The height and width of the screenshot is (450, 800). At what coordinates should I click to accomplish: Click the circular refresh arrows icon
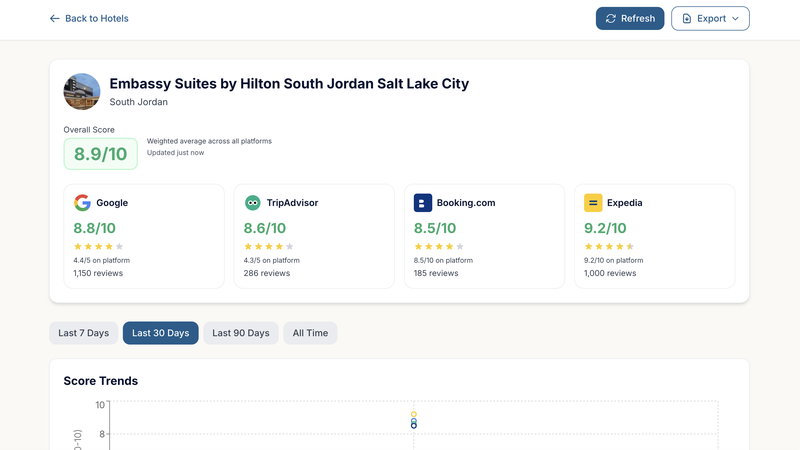(611, 18)
